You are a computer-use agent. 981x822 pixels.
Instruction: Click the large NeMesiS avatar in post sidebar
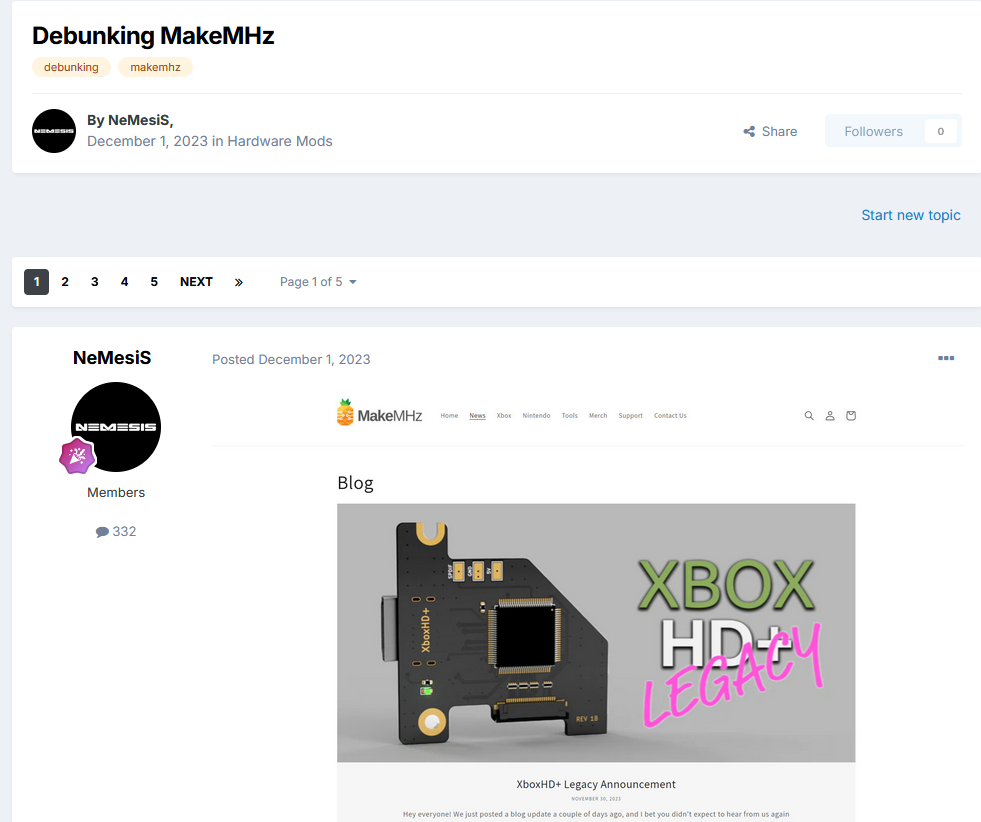pos(116,427)
